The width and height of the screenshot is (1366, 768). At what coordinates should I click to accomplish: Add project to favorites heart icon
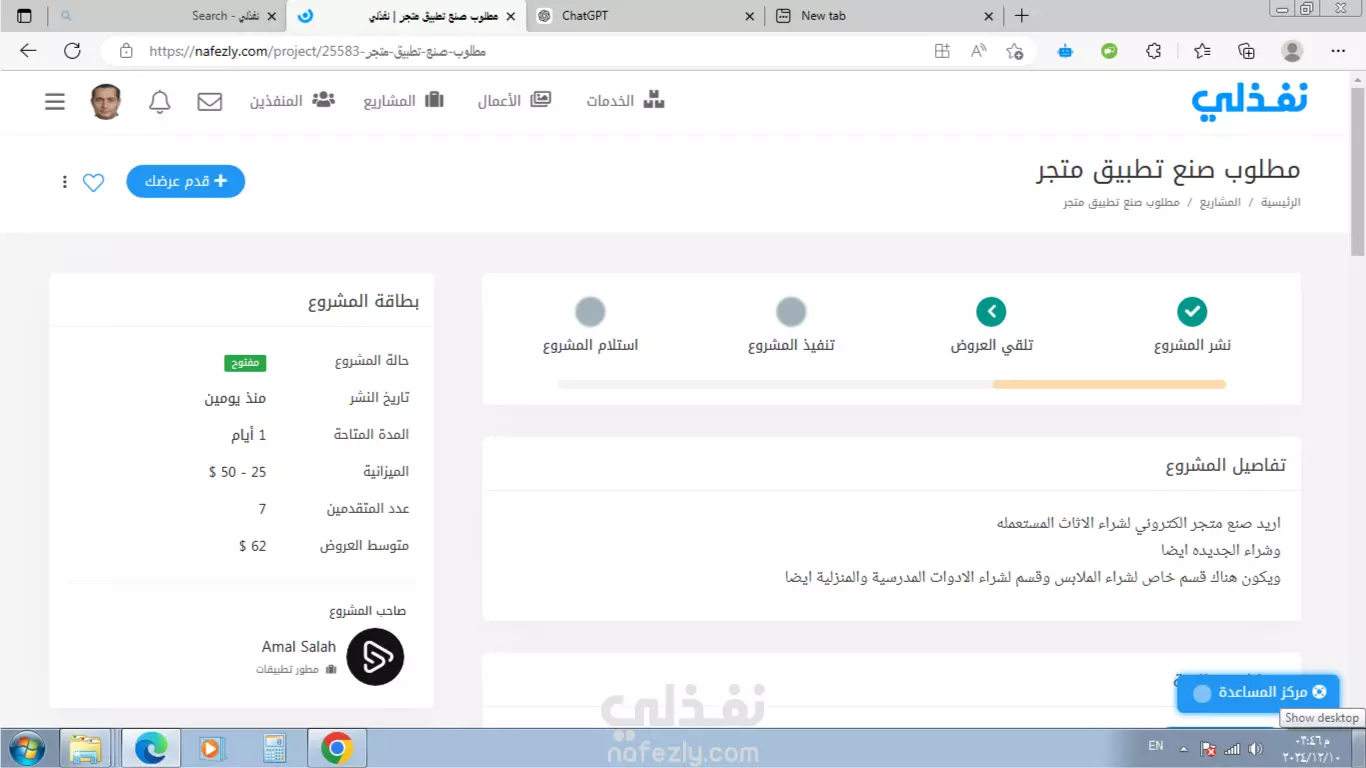pos(93,182)
